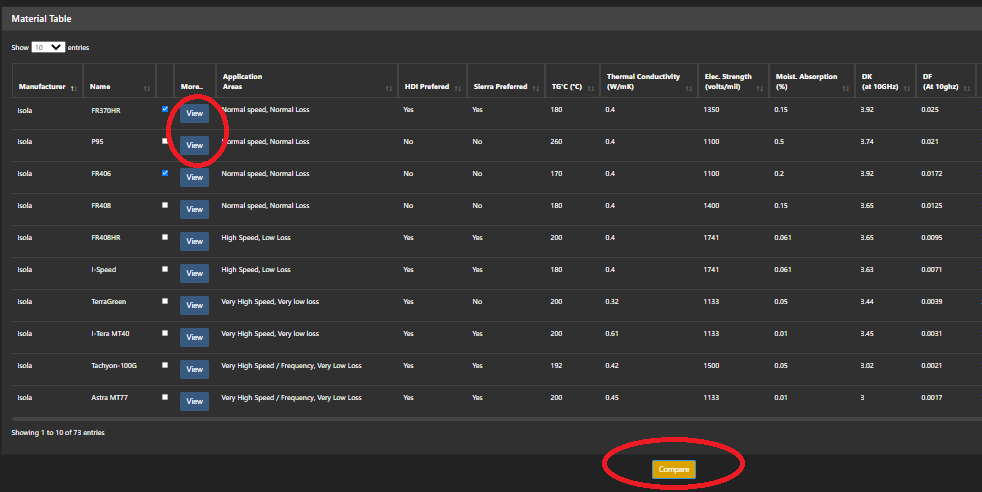This screenshot has height=492, width=982.
Task: Uncheck the FR406 row checkbox
Action: click(165, 173)
